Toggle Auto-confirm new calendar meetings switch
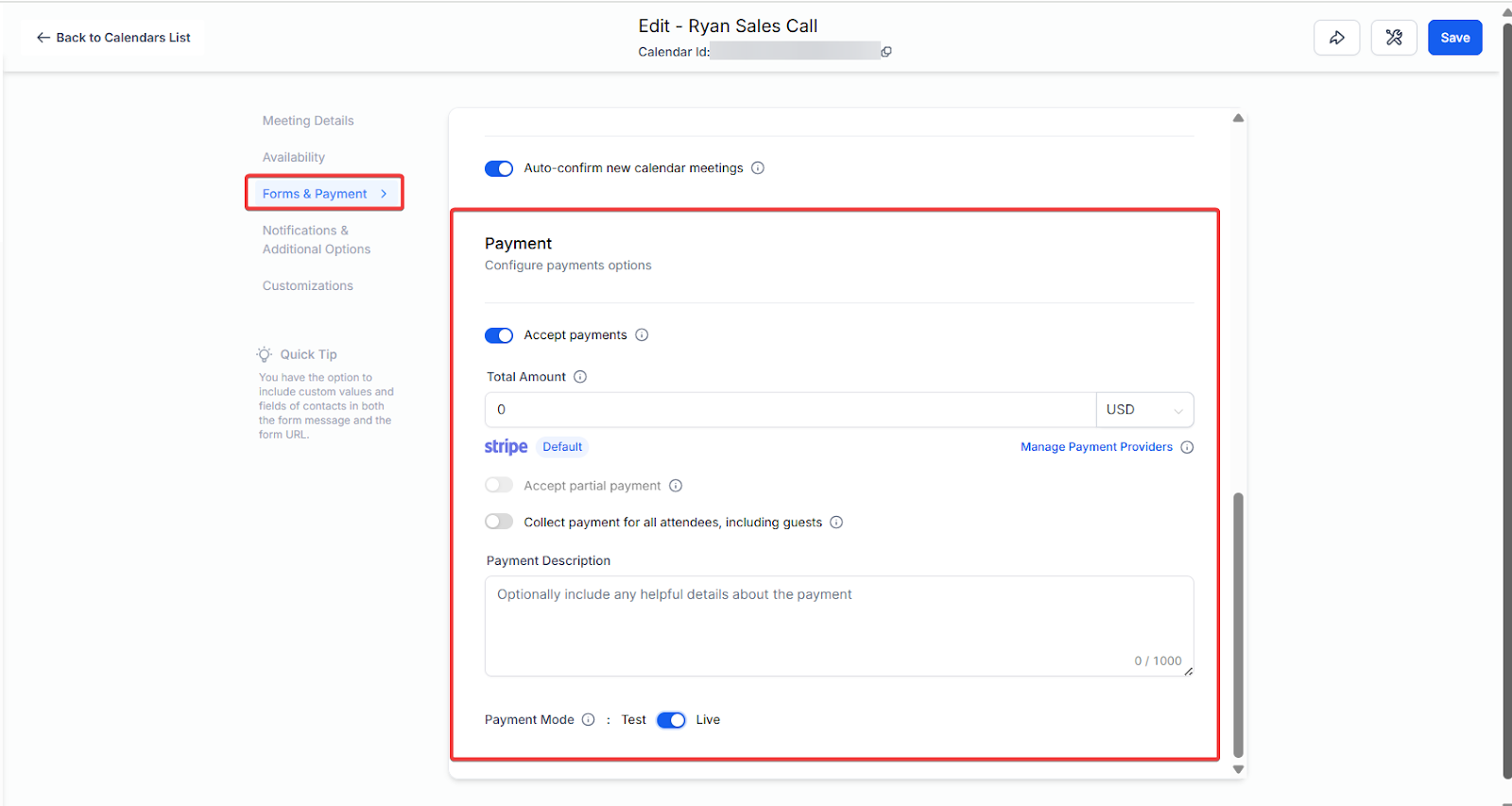1512x806 pixels. [x=499, y=168]
